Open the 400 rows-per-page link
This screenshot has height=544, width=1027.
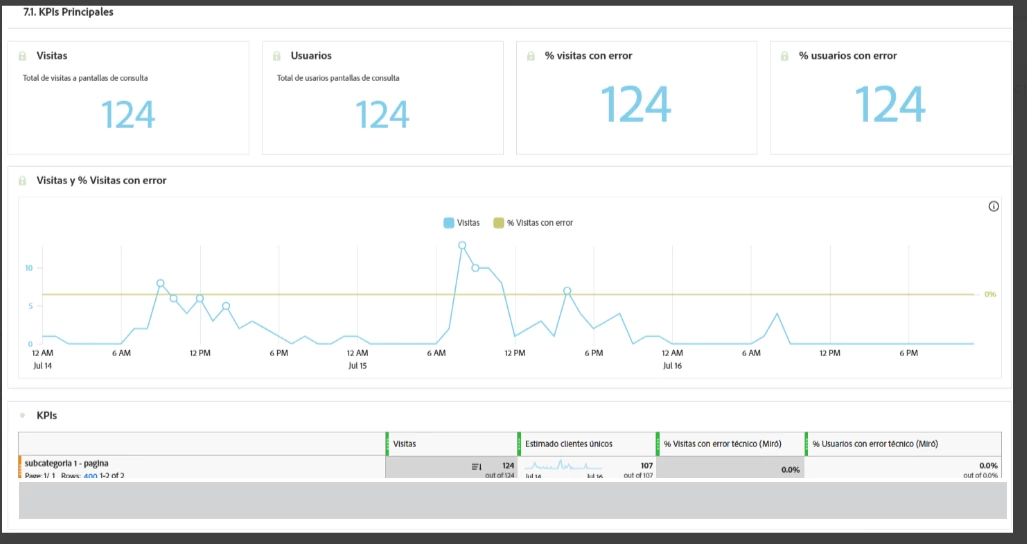pos(90,476)
